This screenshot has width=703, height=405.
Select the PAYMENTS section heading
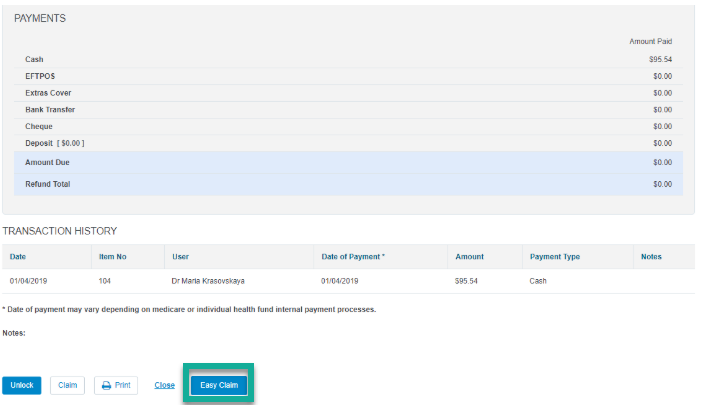[40, 18]
